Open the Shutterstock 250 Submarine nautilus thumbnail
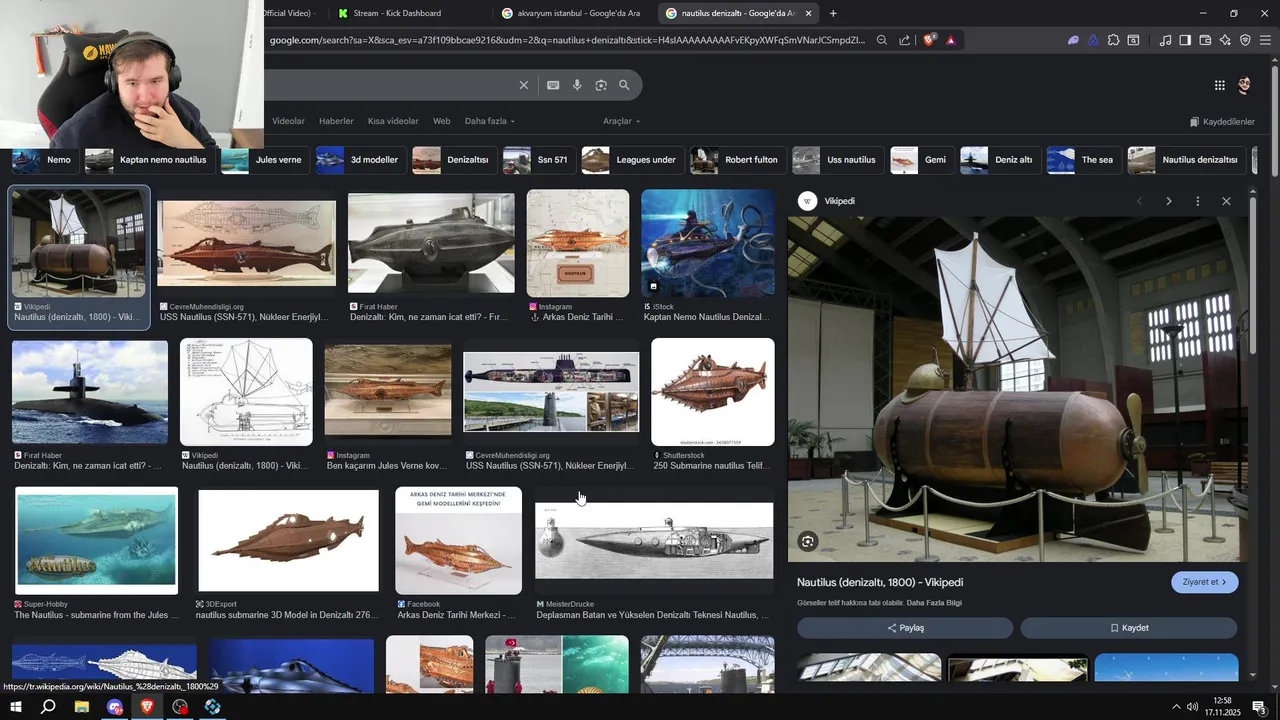Screen dimensions: 1280x720 713,392
